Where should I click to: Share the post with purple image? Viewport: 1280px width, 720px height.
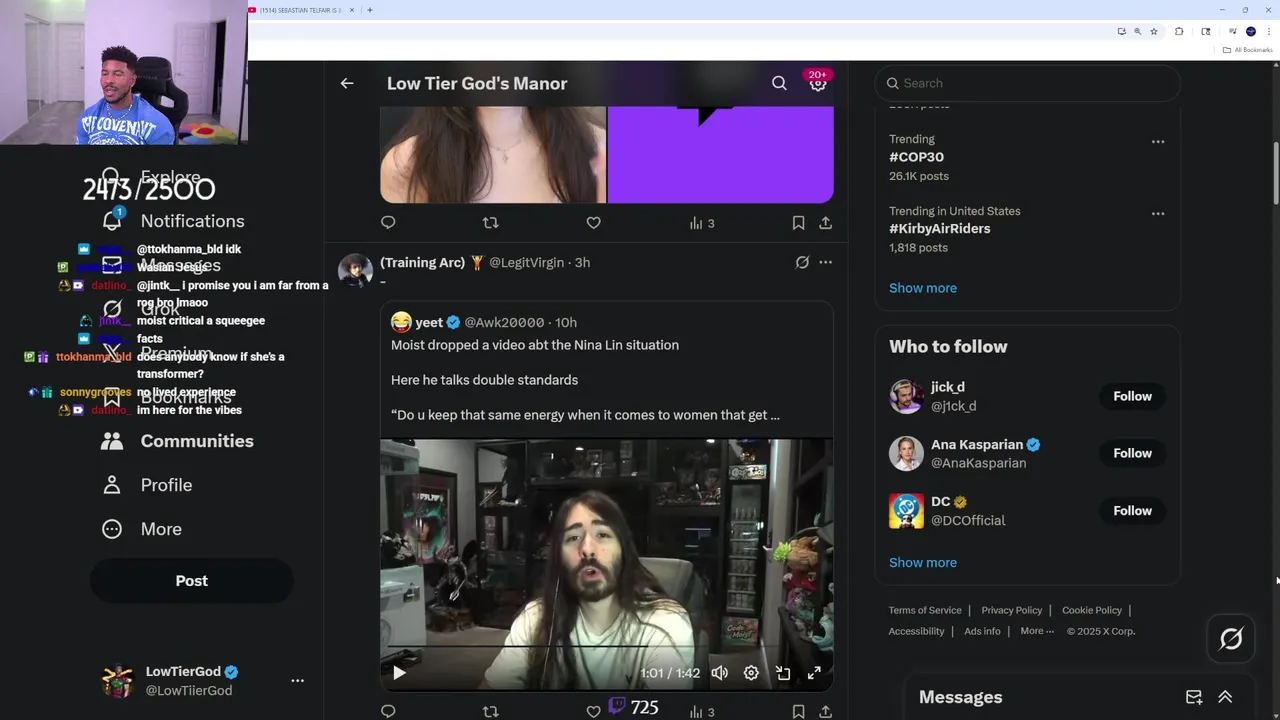tap(826, 222)
